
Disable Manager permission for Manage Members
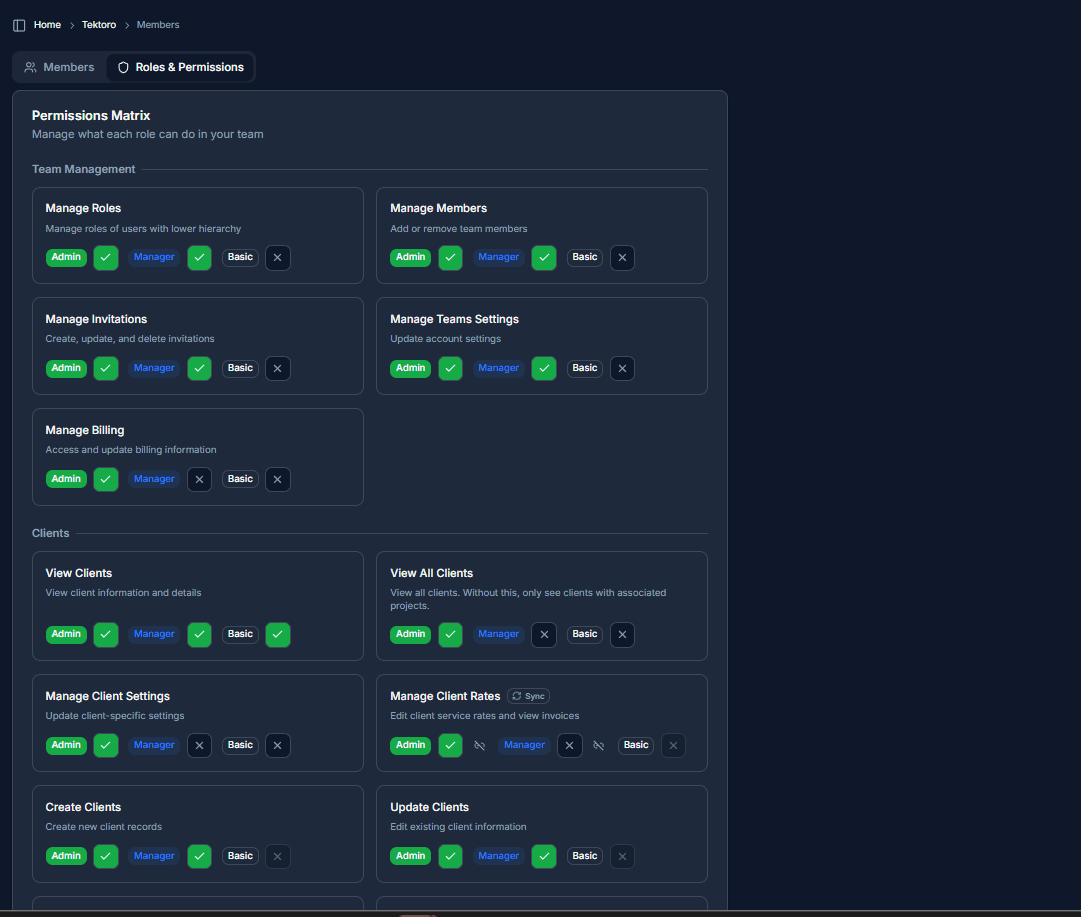point(544,258)
